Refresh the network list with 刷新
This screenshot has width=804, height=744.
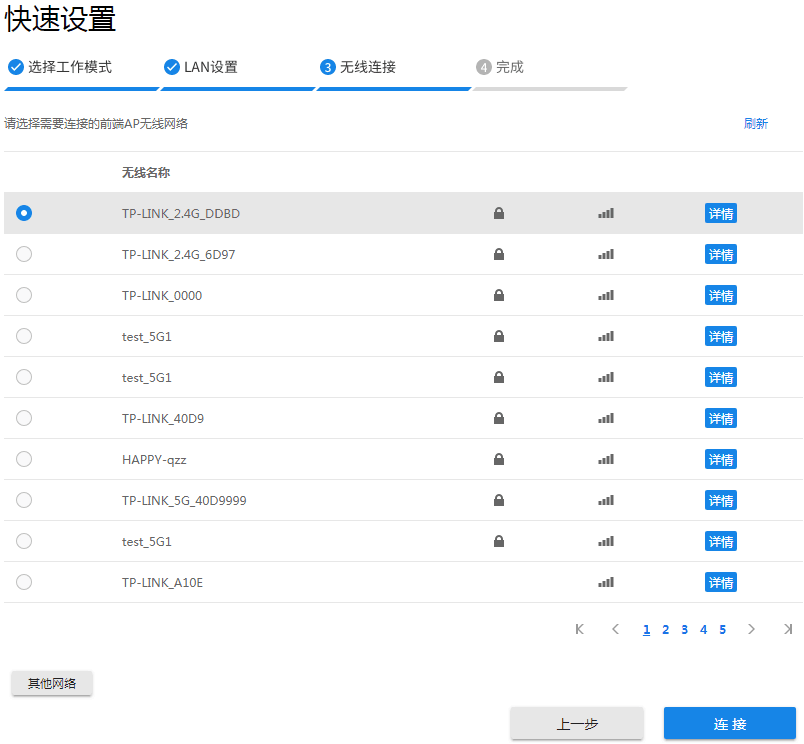click(756, 123)
